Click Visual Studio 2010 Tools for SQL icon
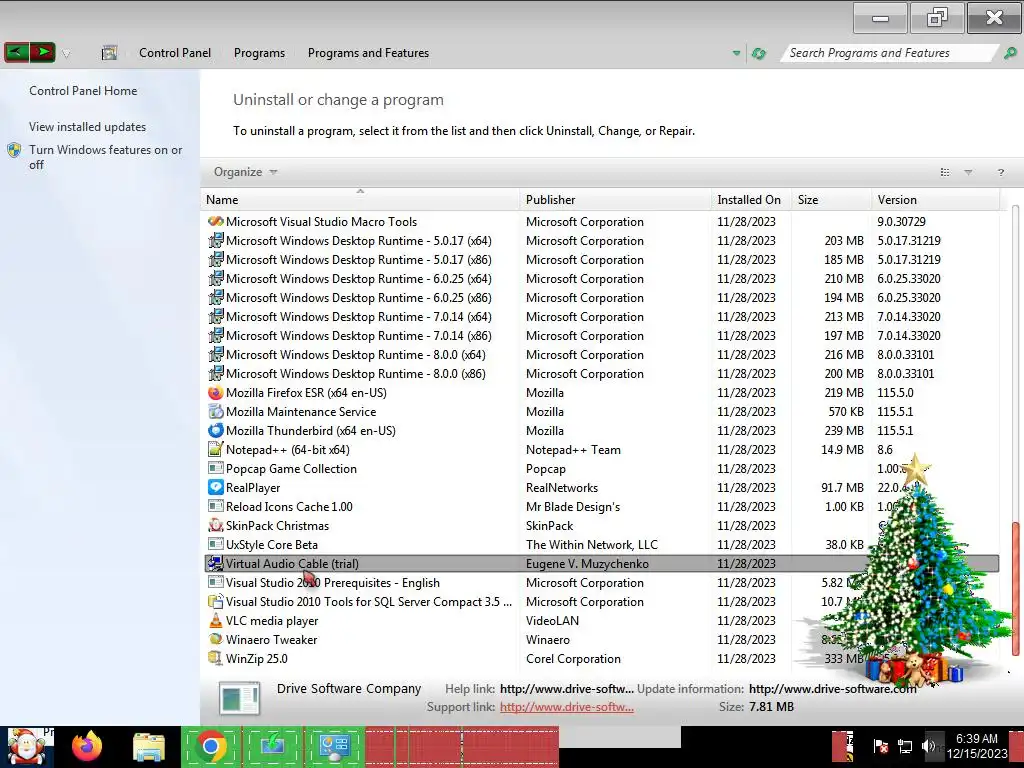 [216, 601]
